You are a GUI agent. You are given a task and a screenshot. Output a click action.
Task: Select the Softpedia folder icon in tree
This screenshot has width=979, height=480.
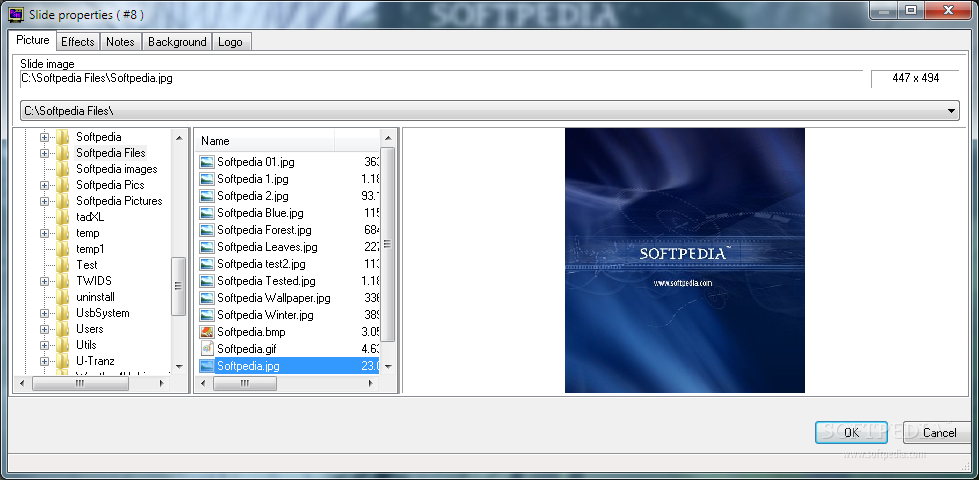pyautogui.click(x=62, y=137)
